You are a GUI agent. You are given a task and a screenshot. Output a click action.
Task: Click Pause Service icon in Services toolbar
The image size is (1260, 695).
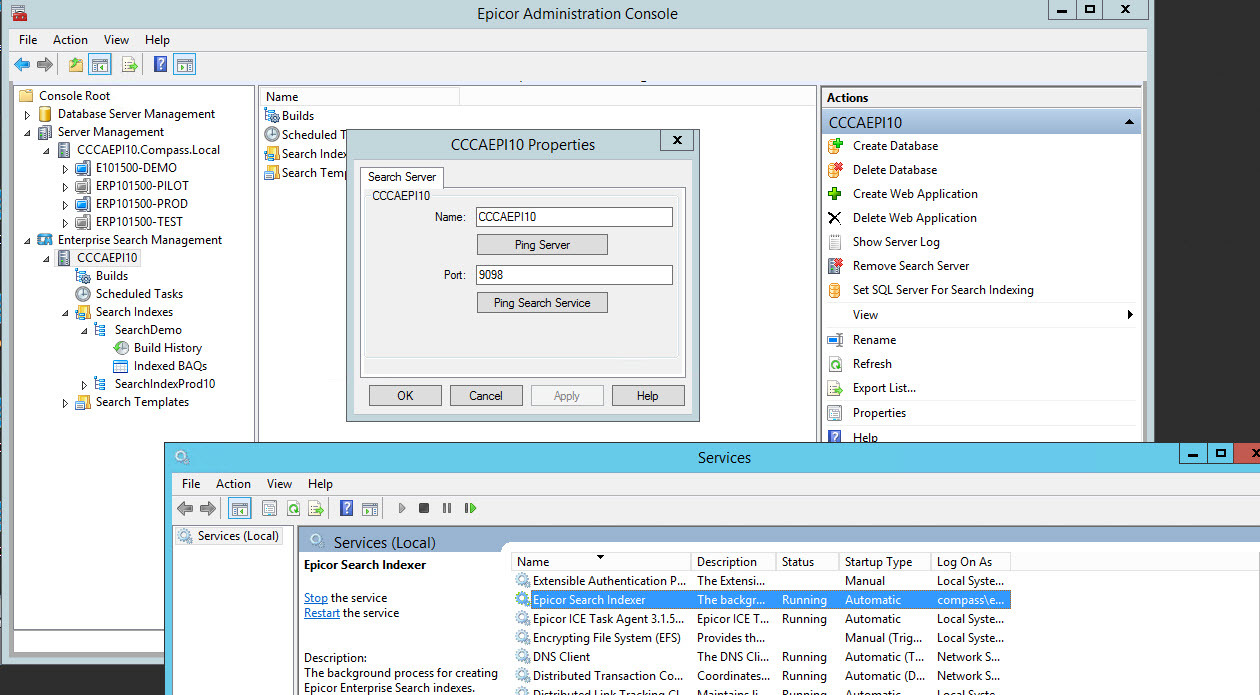447,508
